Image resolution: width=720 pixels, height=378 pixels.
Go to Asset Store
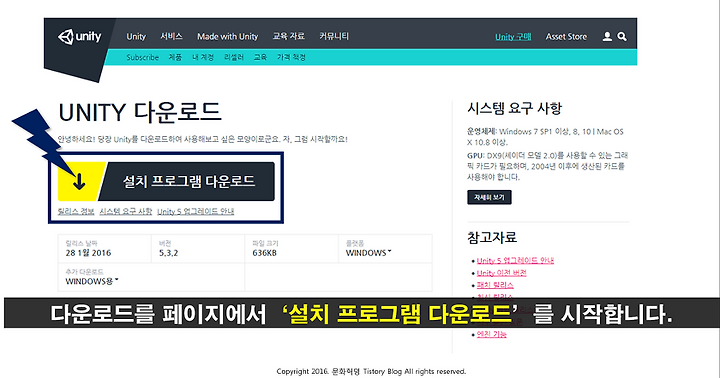click(566, 37)
